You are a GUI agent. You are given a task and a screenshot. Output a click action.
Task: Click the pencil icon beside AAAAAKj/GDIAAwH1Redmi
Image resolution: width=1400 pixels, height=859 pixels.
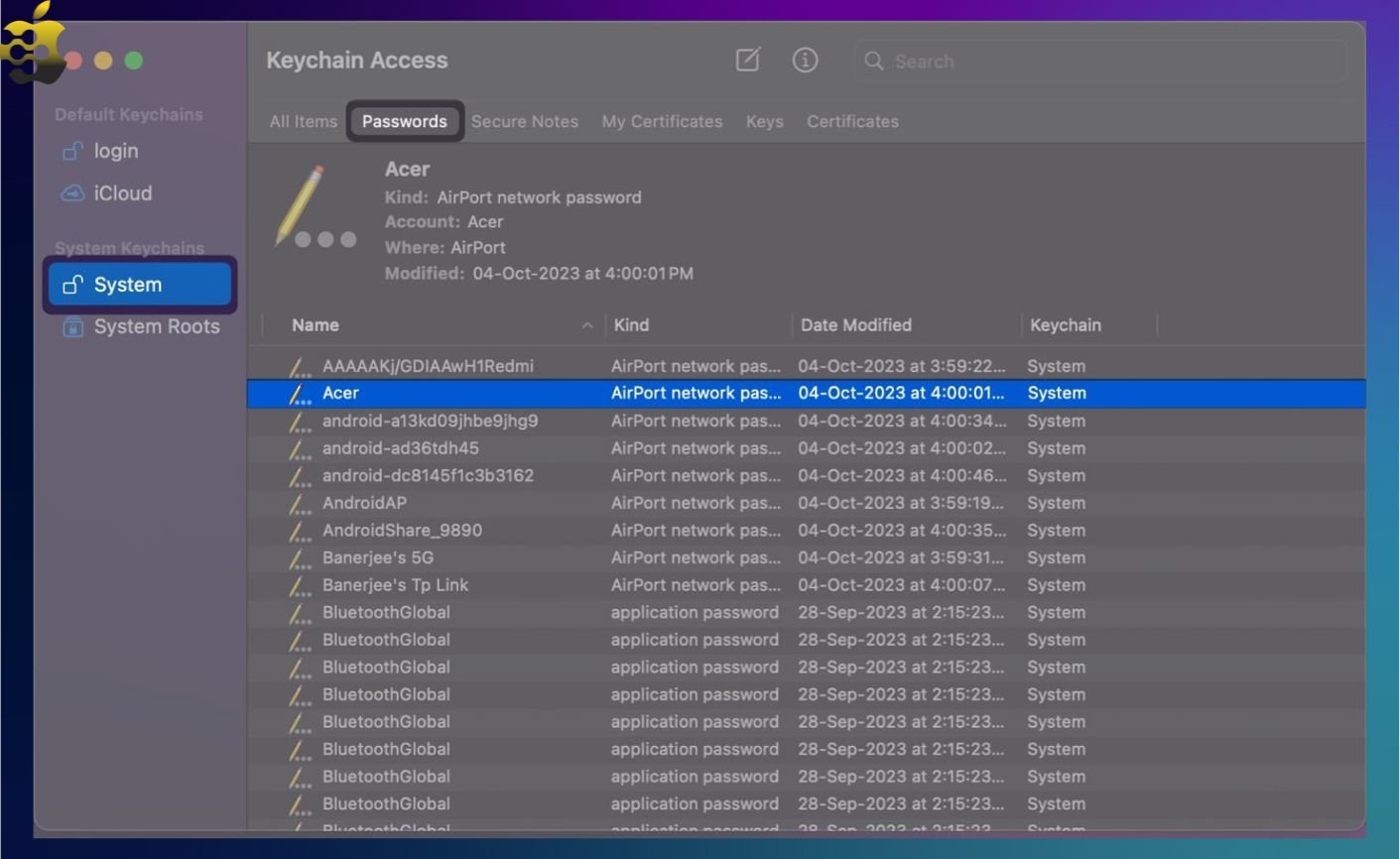[300, 367]
